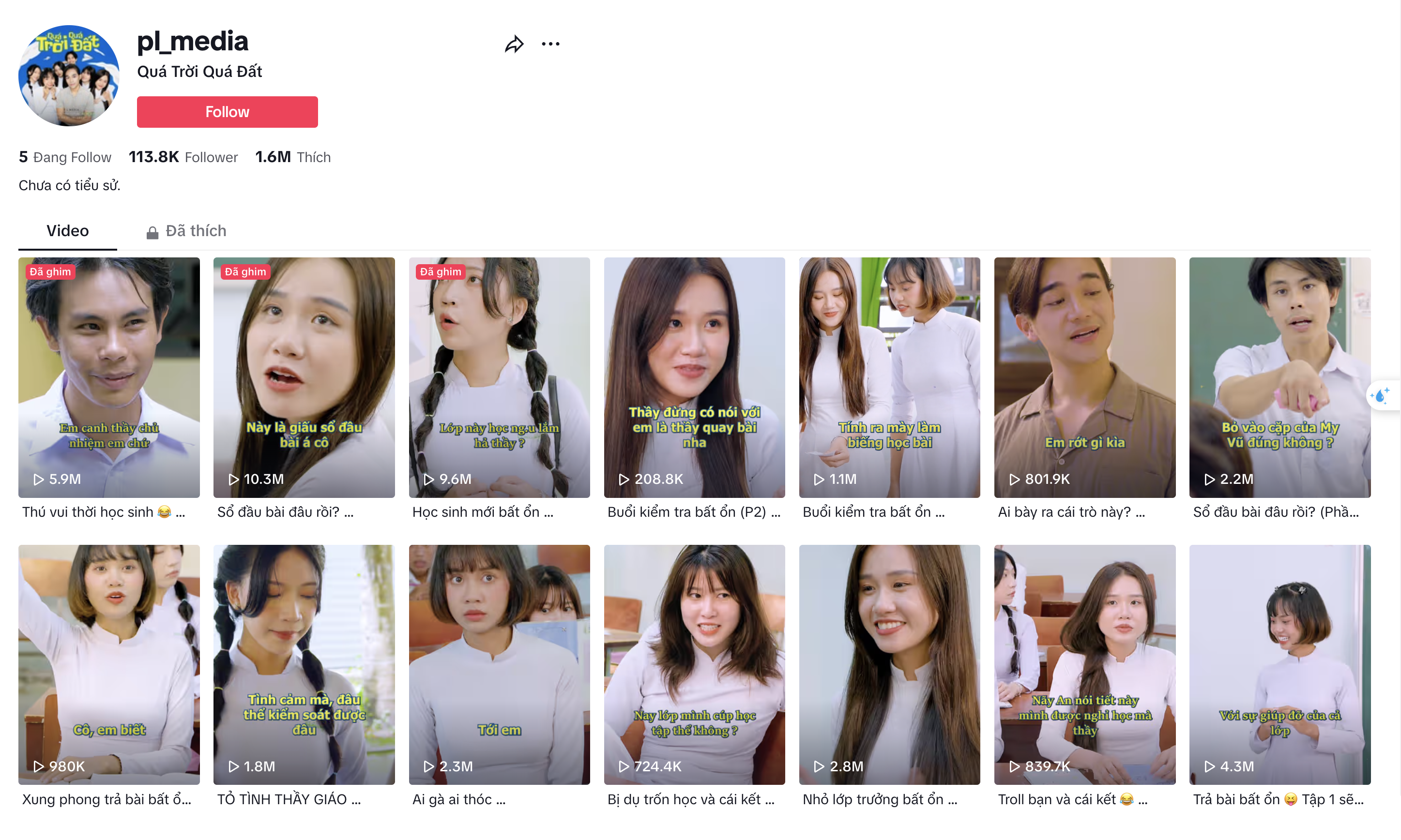
Task: Follow the pl_media account
Action: [x=227, y=111]
